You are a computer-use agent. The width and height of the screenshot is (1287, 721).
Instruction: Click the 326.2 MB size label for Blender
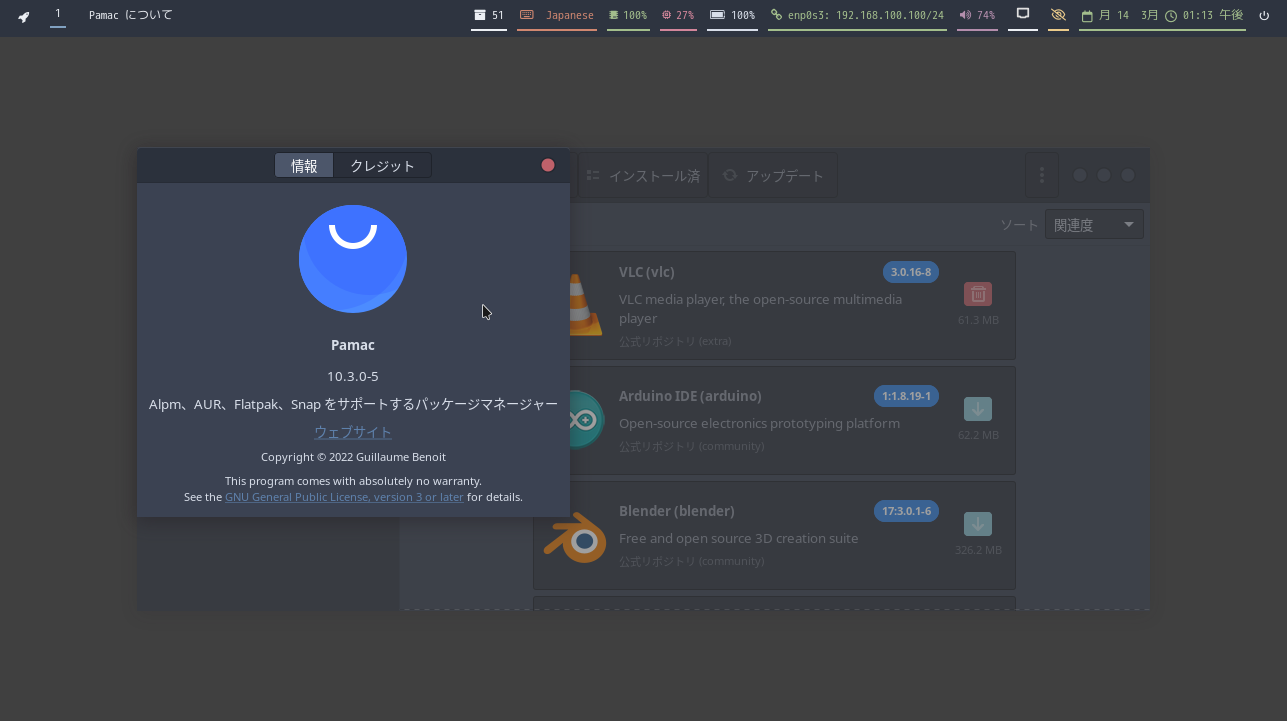[x=978, y=550]
